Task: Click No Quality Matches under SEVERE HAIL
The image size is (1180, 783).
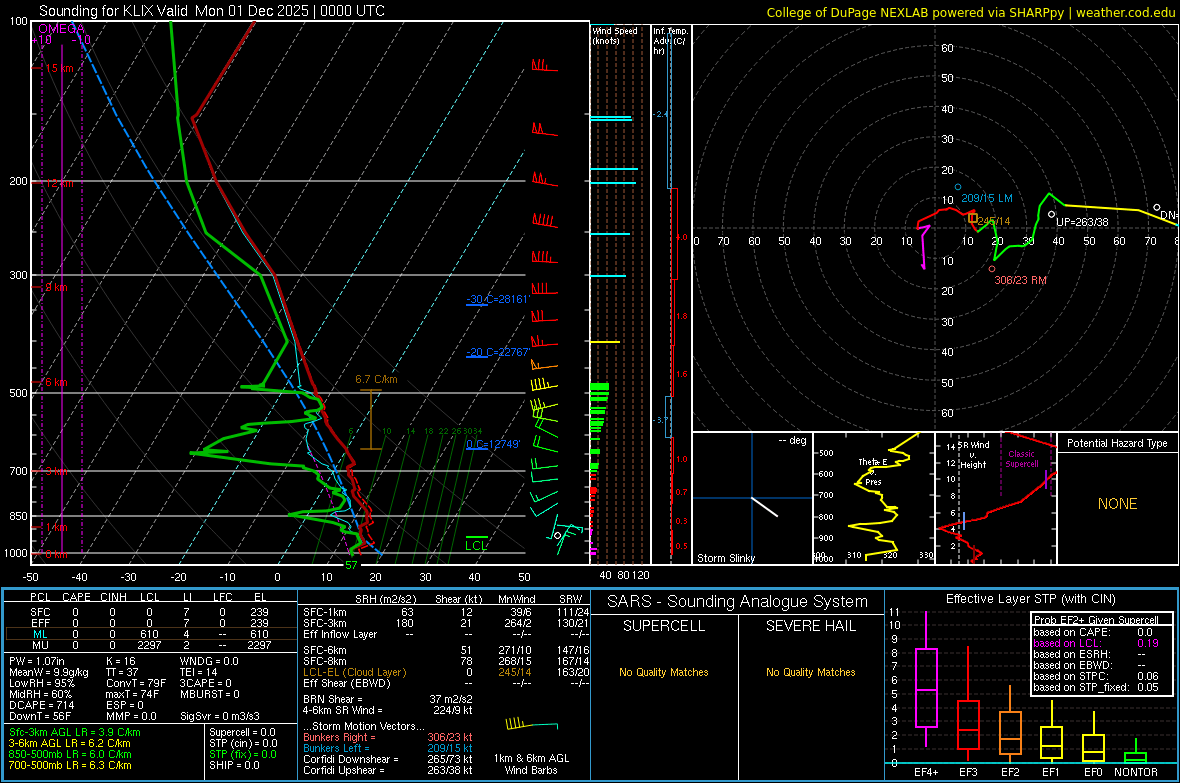Action: tap(810, 672)
